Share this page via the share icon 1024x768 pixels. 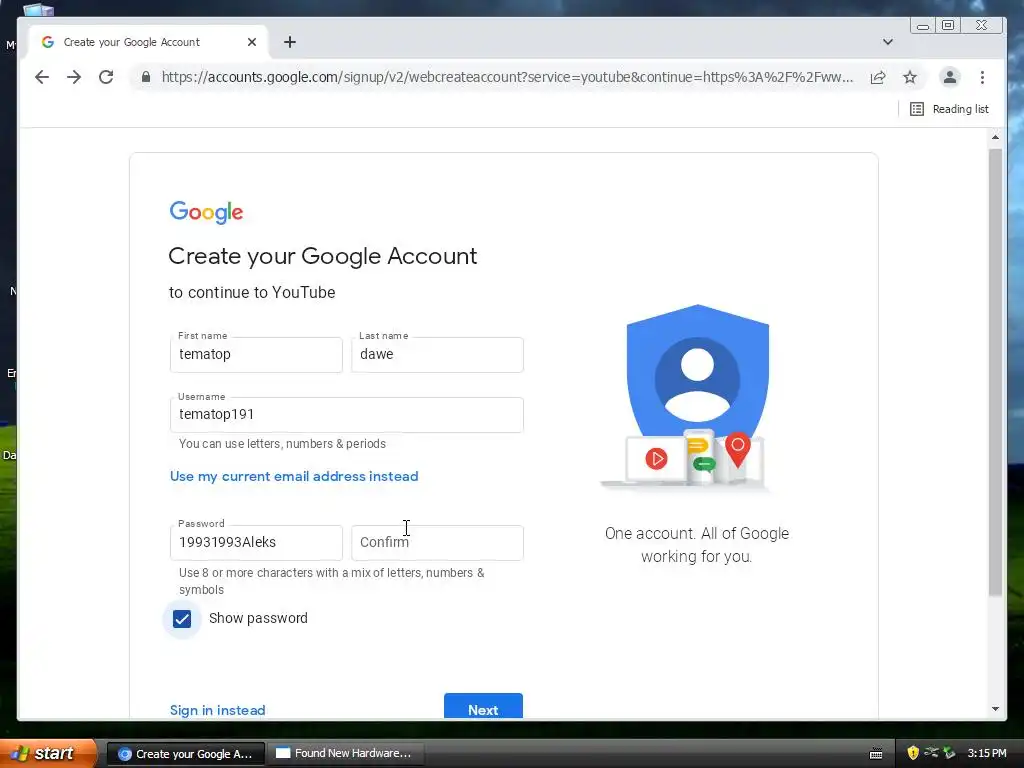[x=878, y=77]
